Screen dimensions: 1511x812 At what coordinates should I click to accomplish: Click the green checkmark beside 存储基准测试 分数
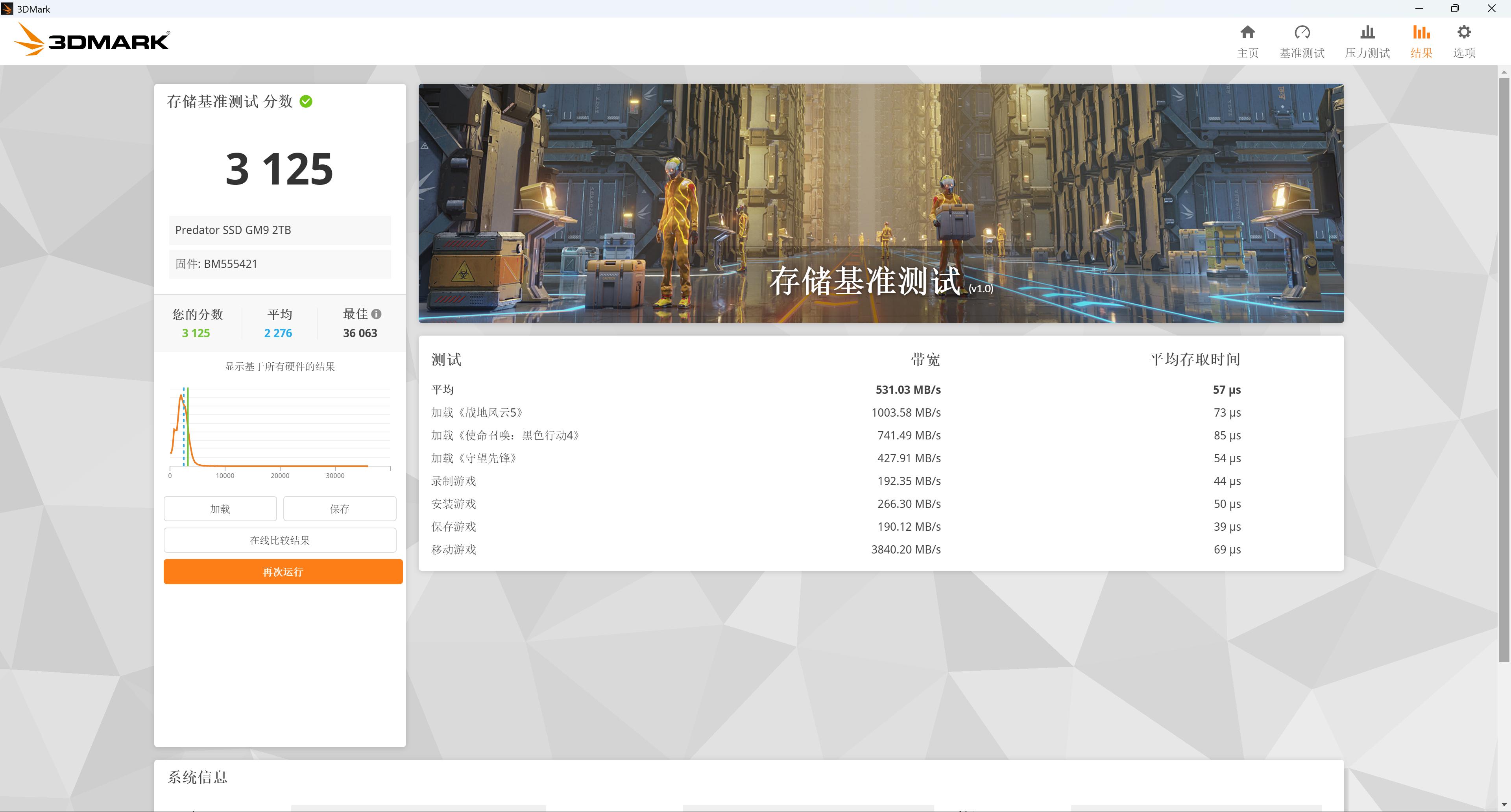click(x=306, y=101)
